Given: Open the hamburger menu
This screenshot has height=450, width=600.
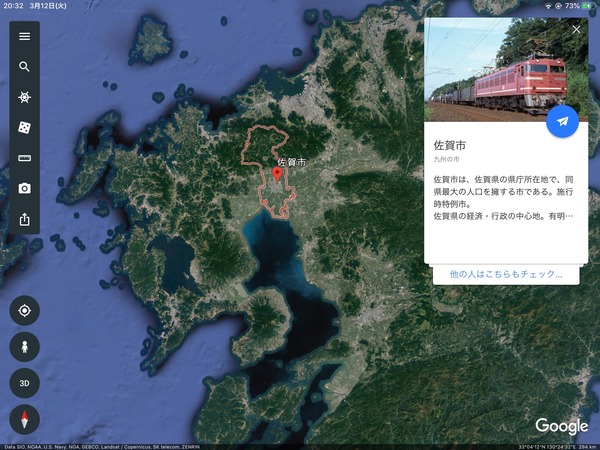Looking at the screenshot, I should click(x=24, y=36).
